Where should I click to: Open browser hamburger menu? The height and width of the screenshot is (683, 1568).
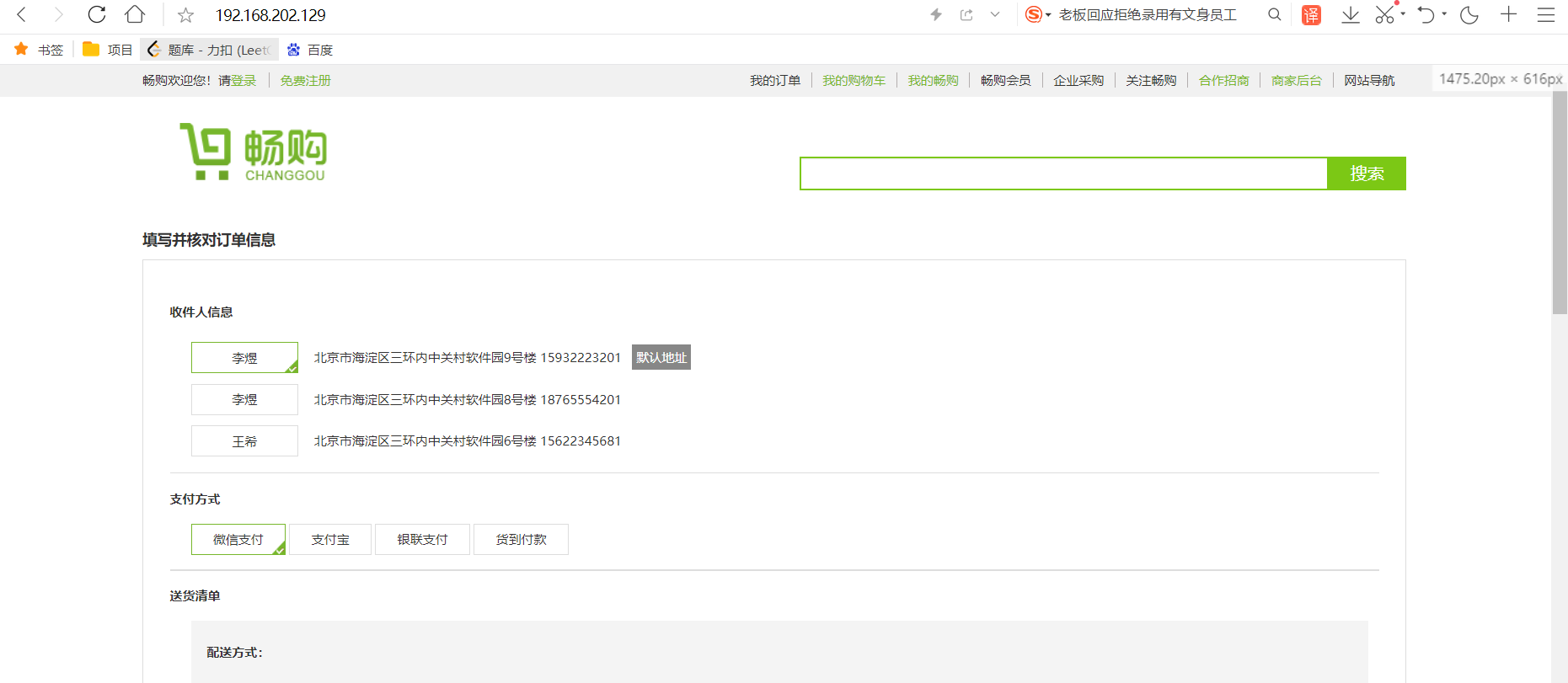(1546, 14)
